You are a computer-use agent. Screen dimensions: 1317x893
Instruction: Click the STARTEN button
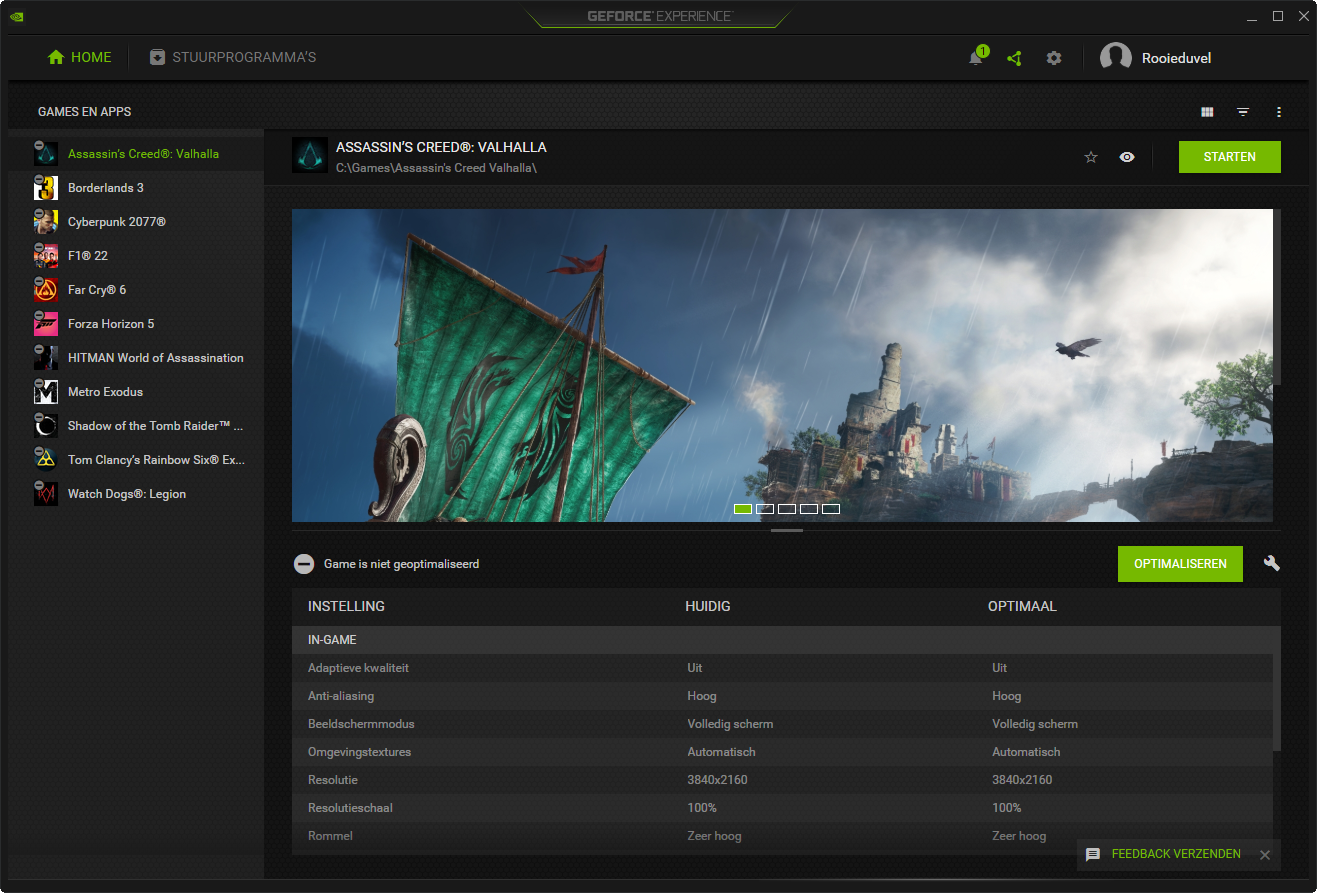point(1230,157)
